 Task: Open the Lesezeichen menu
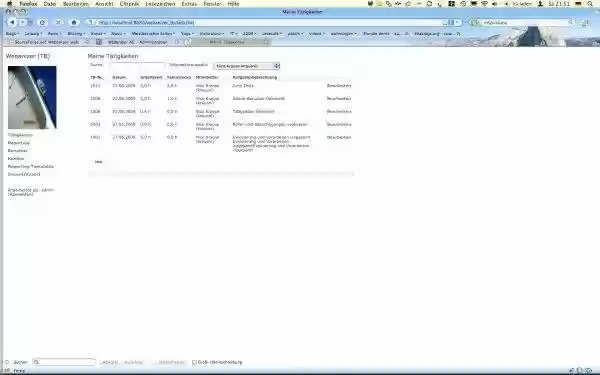[x=160, y=4]
